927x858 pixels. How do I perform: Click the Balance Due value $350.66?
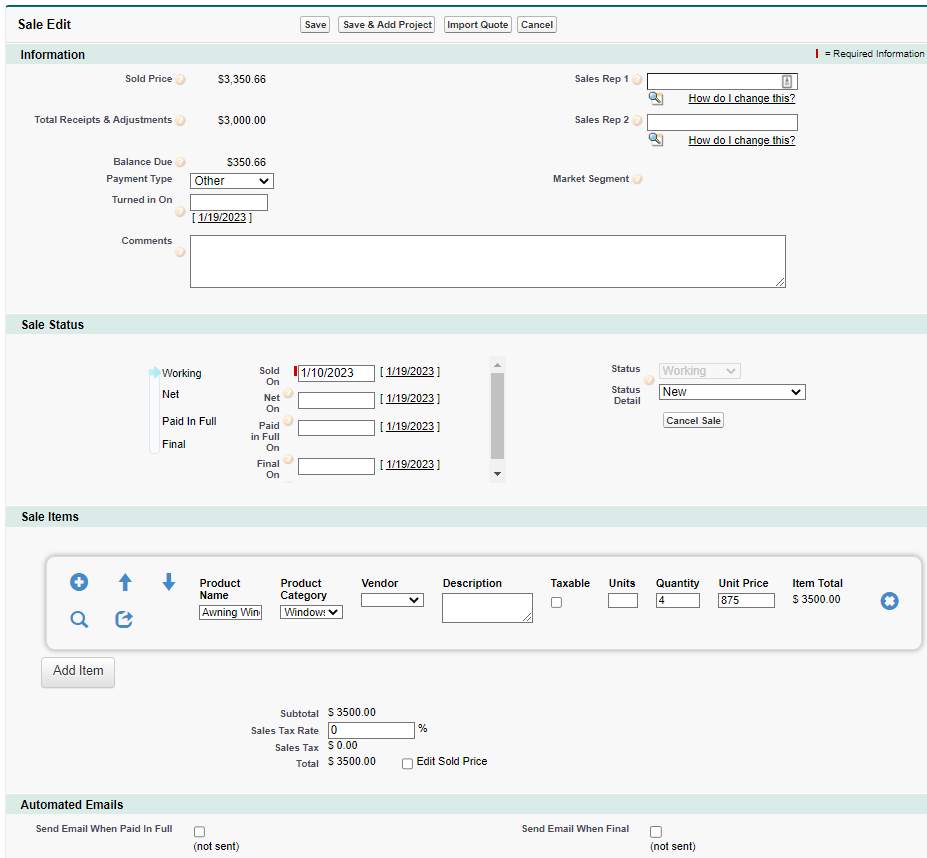click(247, 162)
